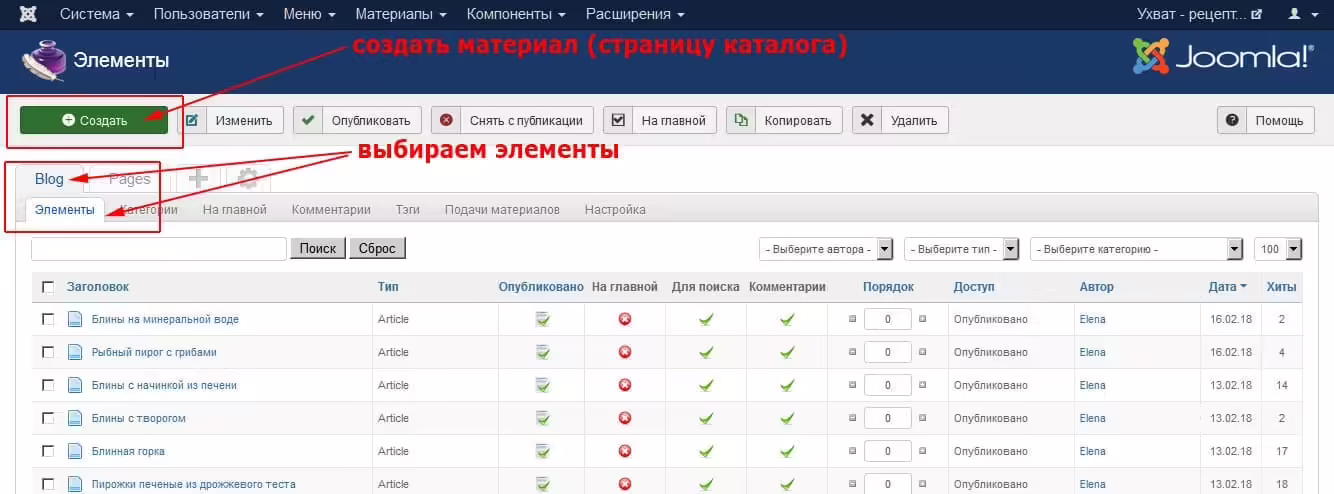Click the Сброс button
Screen dimensions: 1334x494
coord(377,249)
